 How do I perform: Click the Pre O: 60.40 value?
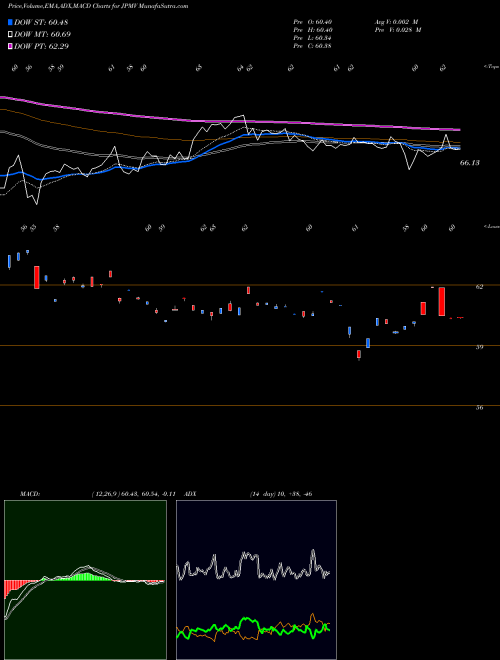(x=312, y=22)
